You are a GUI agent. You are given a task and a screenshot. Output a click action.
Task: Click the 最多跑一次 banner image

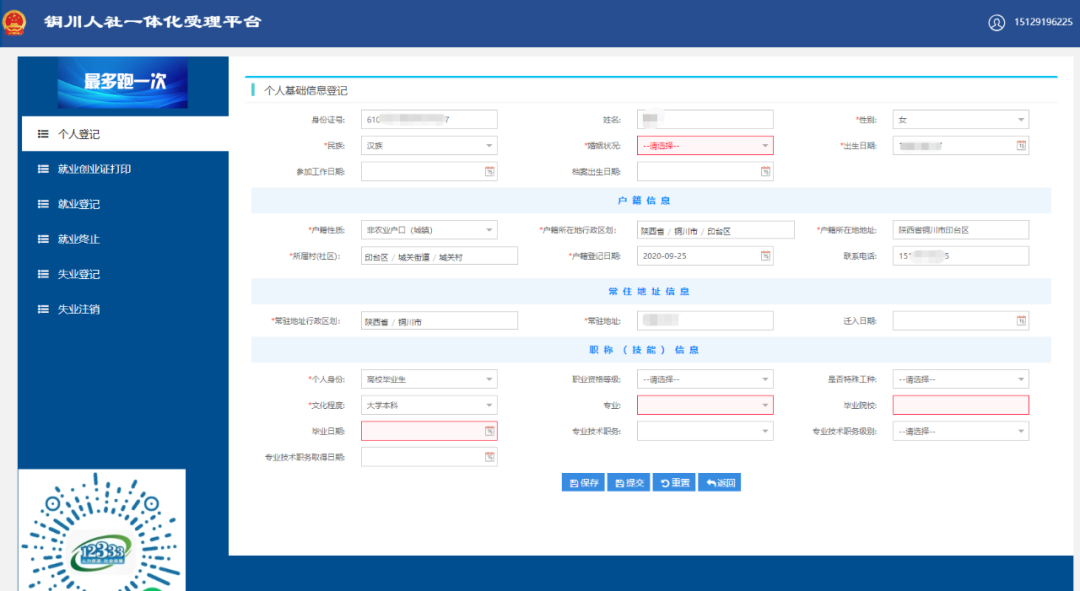click(124, 82)
